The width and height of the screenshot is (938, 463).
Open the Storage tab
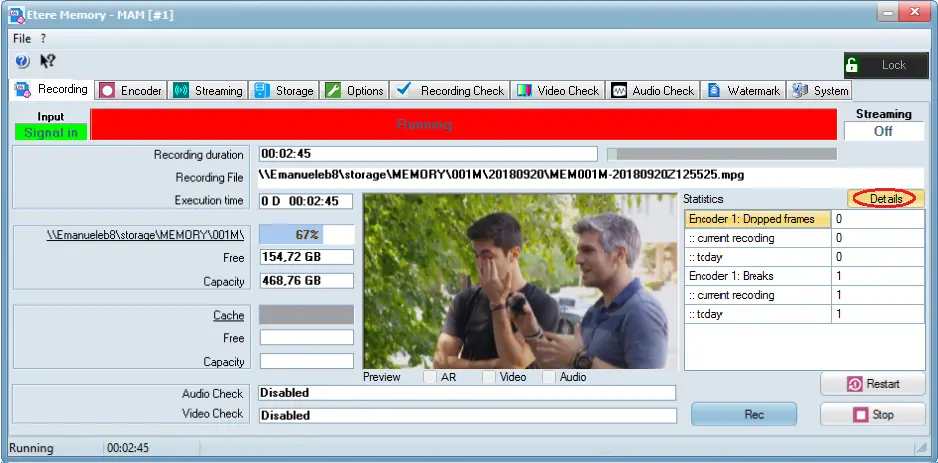pyautogui.click(x=284, y=91)
